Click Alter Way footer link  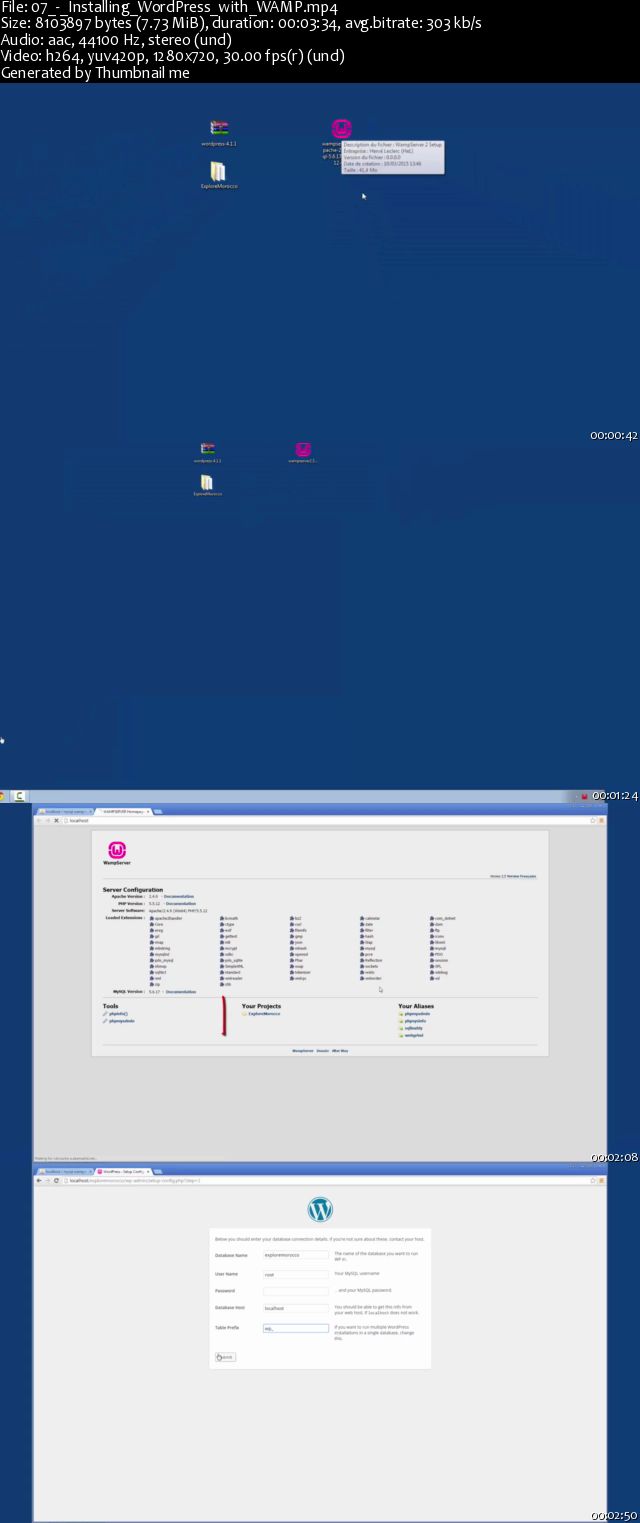(340, 1051)
